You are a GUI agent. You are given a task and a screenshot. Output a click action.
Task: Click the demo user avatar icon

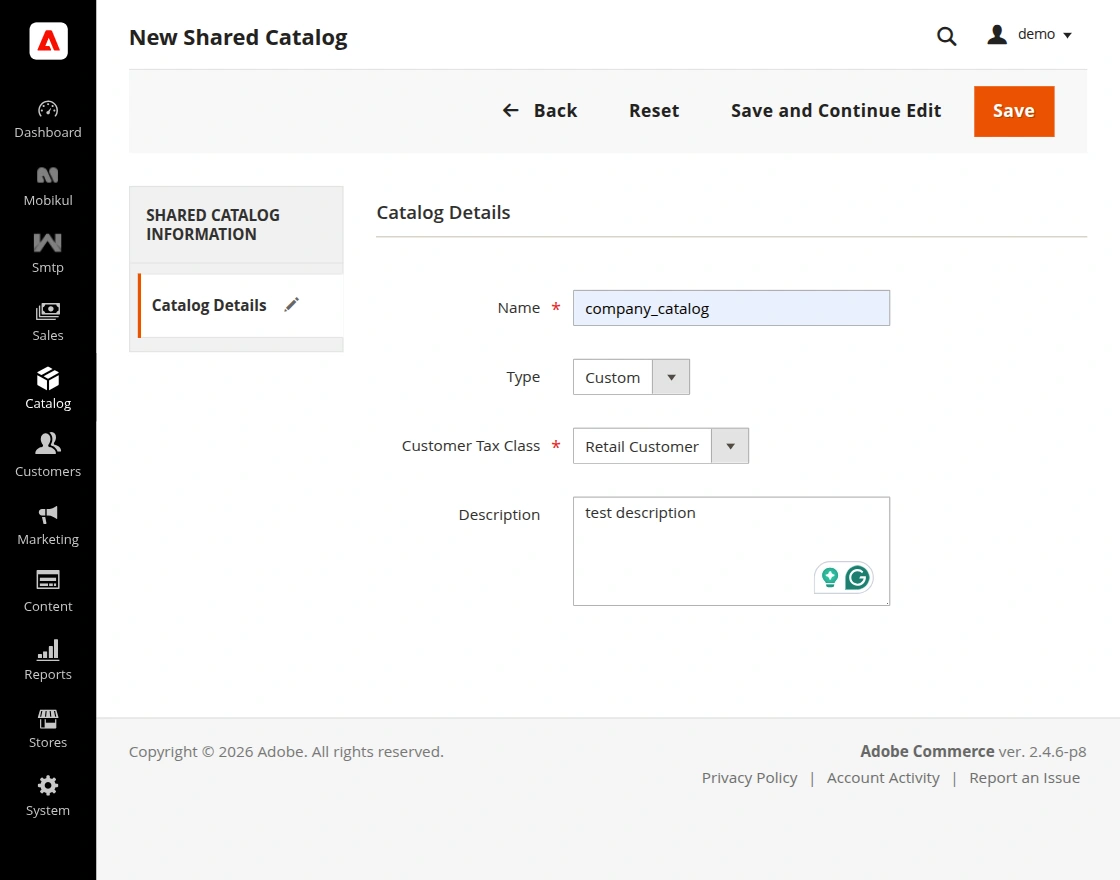(x=997, y=34)
